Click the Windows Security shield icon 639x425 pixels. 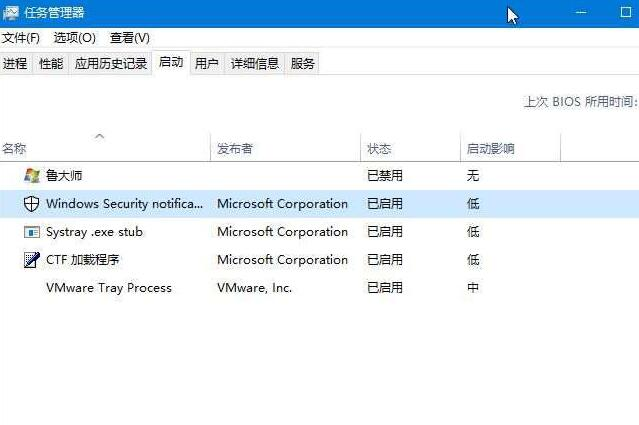32,203
